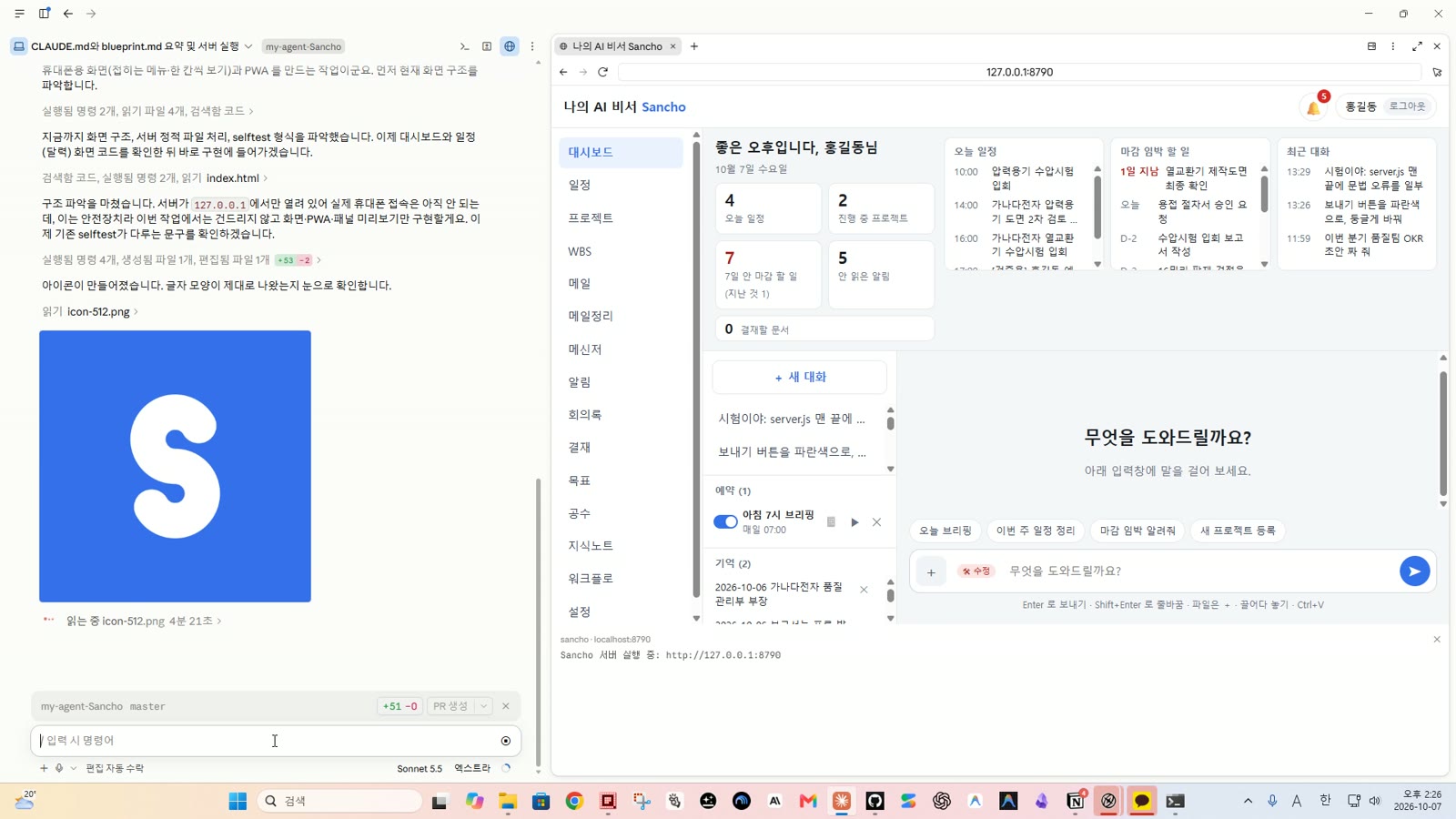The width and height of the screenshot is (1456, 819).
Task: Close the my-agent-Sancho master bar
Action: (506, 706)
